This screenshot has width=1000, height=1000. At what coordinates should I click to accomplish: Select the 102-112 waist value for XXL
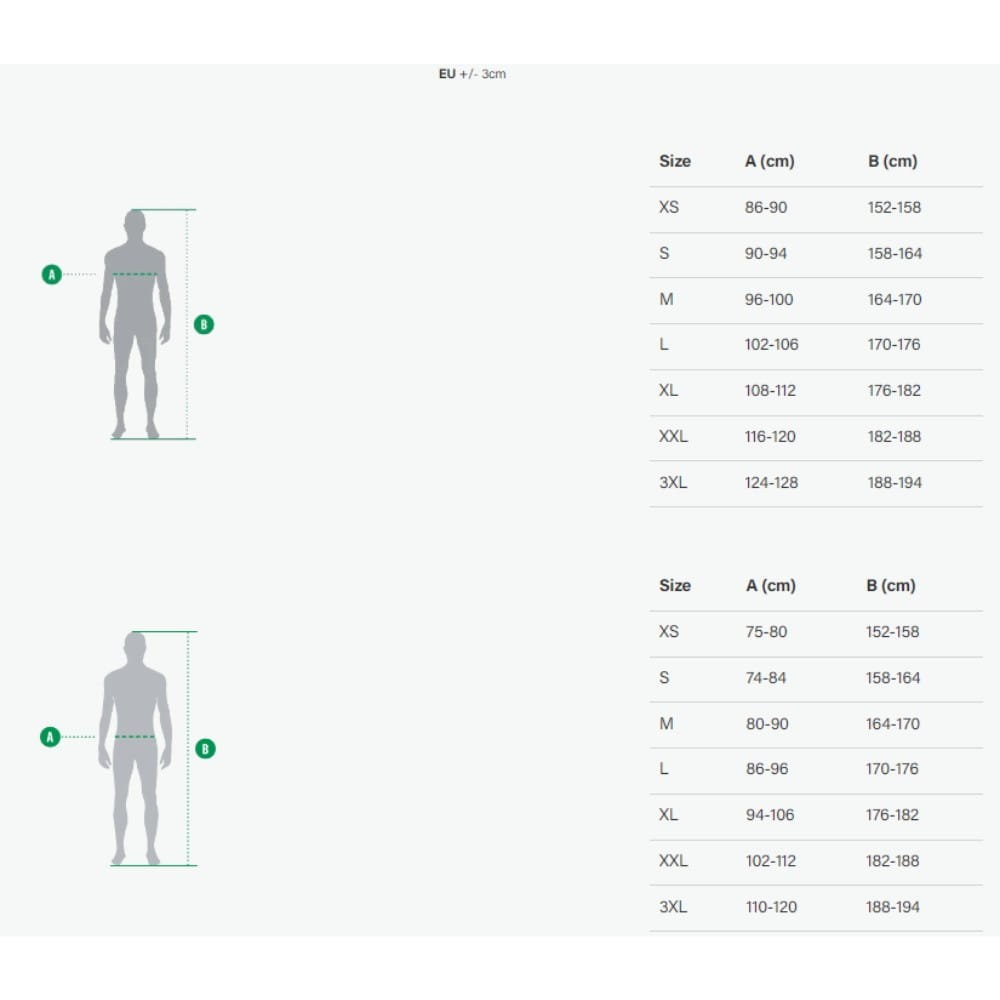(770, 861)
